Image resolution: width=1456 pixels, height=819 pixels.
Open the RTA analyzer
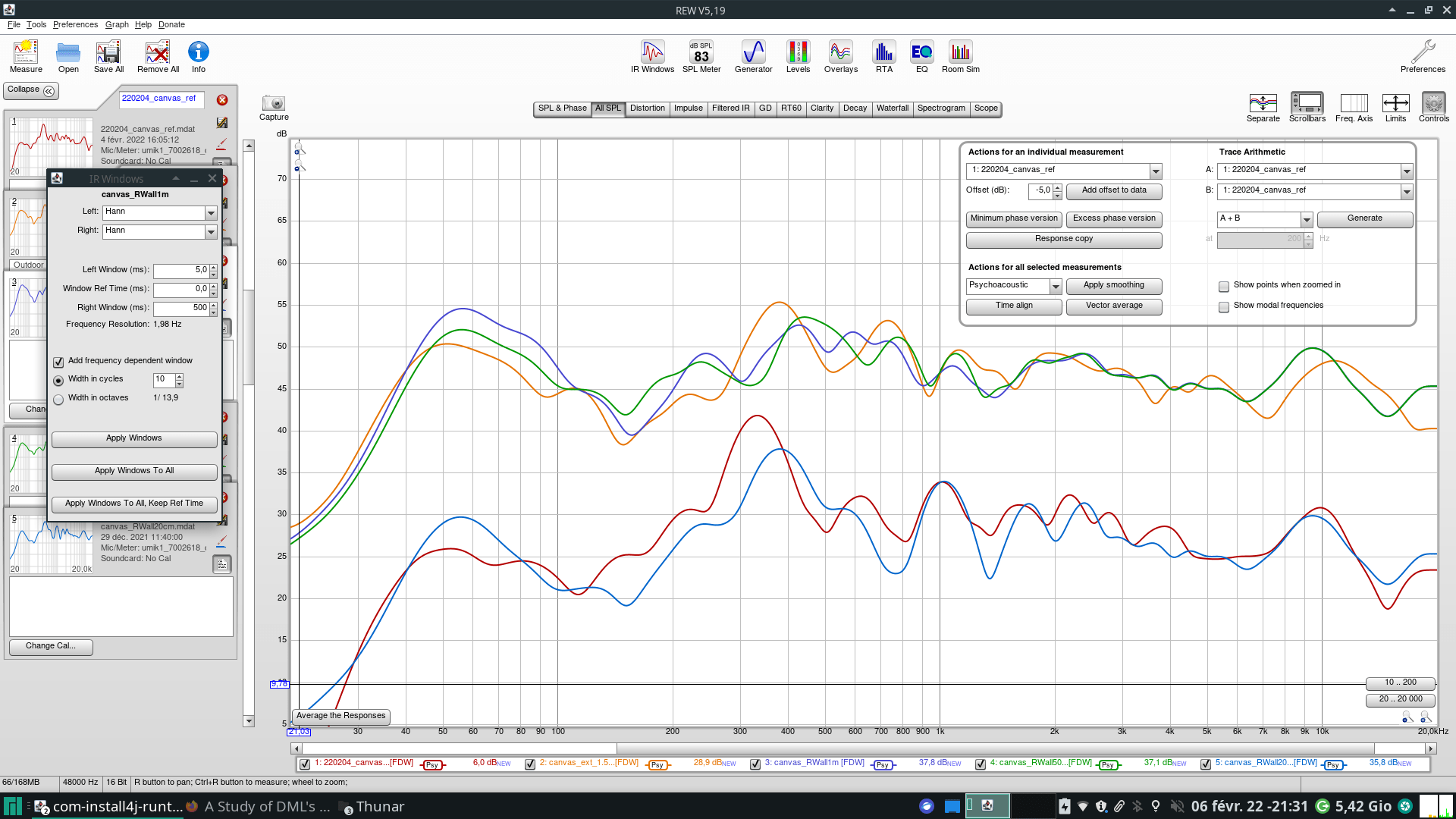tap(884, 56)
